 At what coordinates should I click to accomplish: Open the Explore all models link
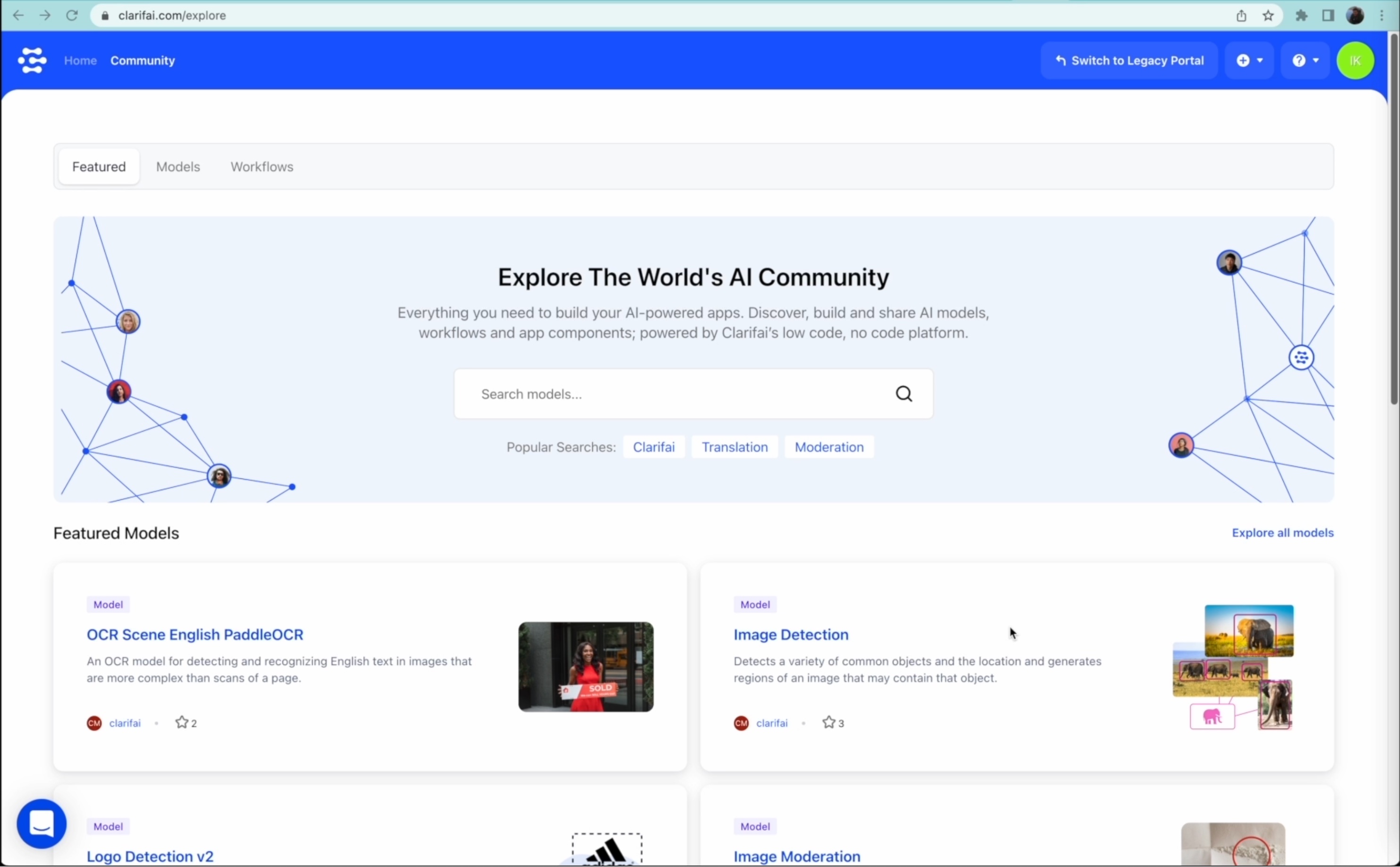[1282, 533]
